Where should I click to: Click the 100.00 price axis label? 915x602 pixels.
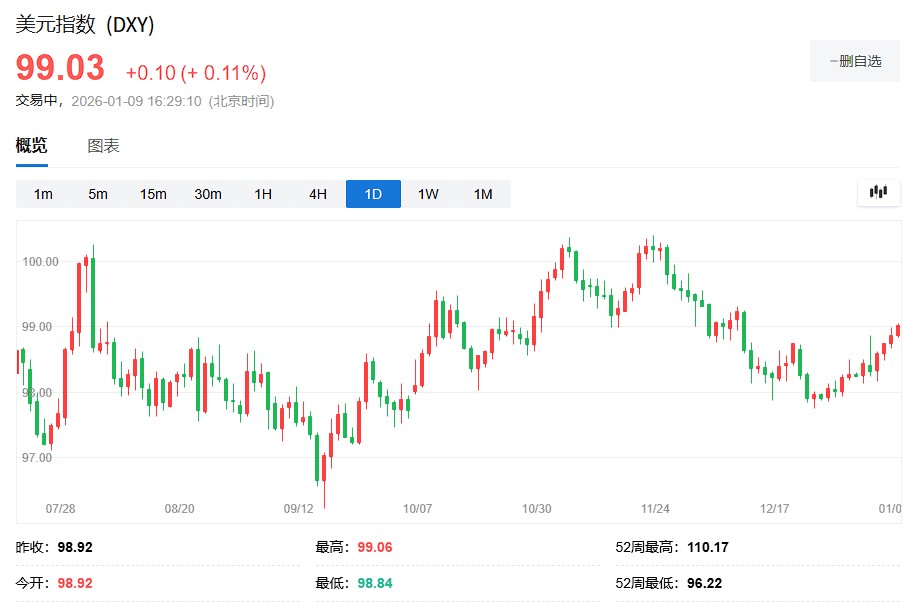(x=40, y=262)
